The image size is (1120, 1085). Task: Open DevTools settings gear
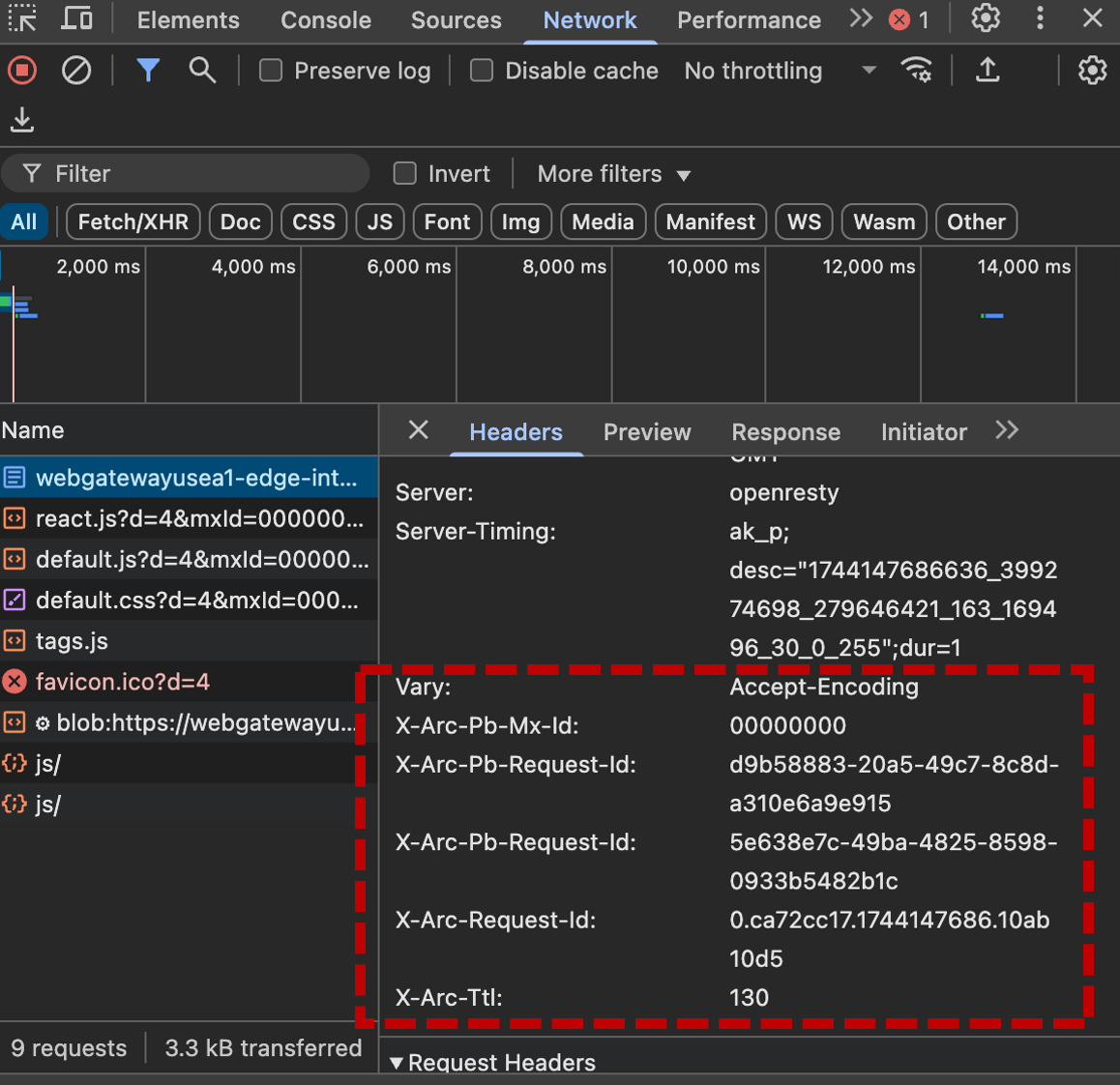tap(986, 18)
